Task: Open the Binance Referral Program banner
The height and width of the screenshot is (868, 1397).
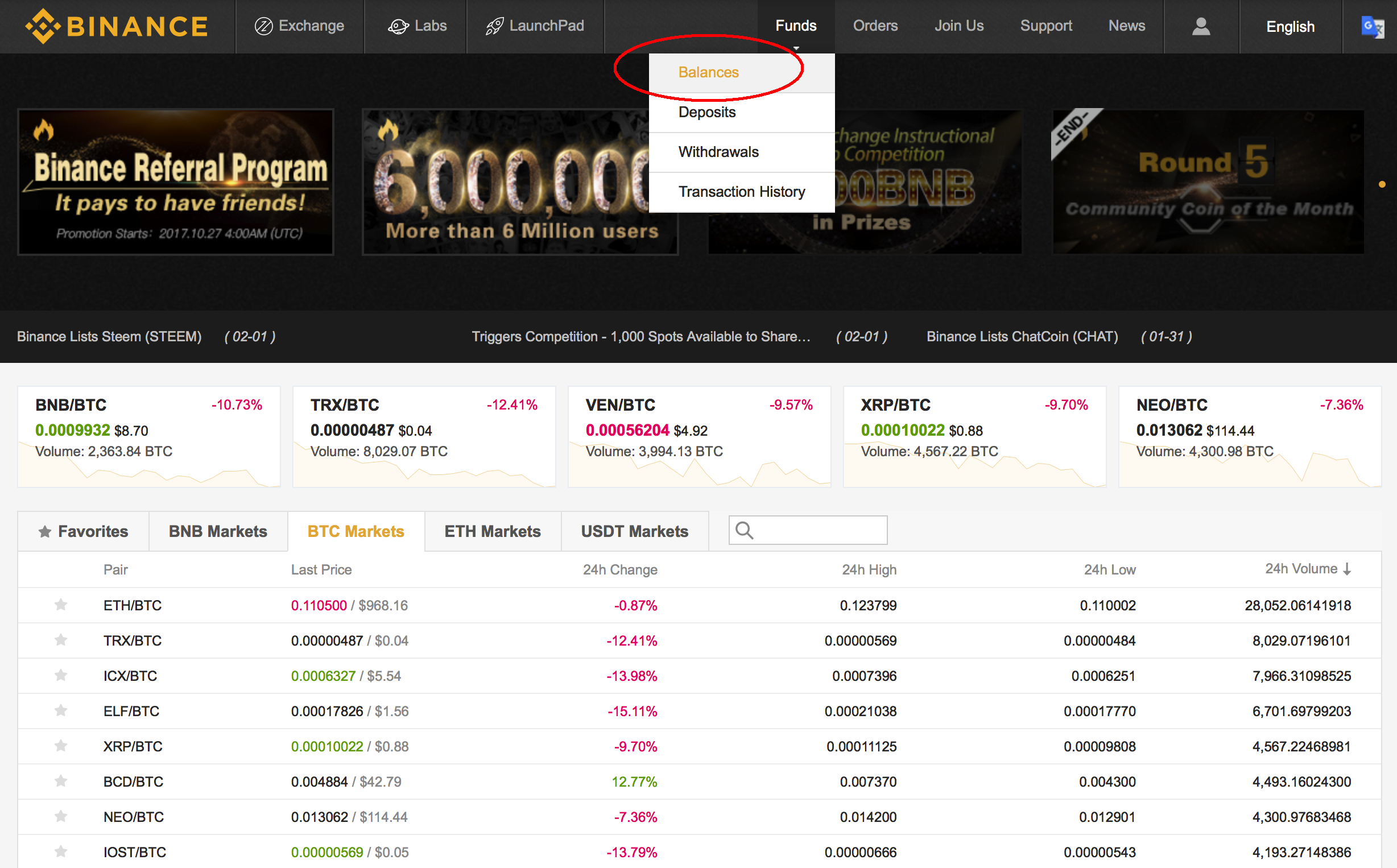Action: [176, 182]
